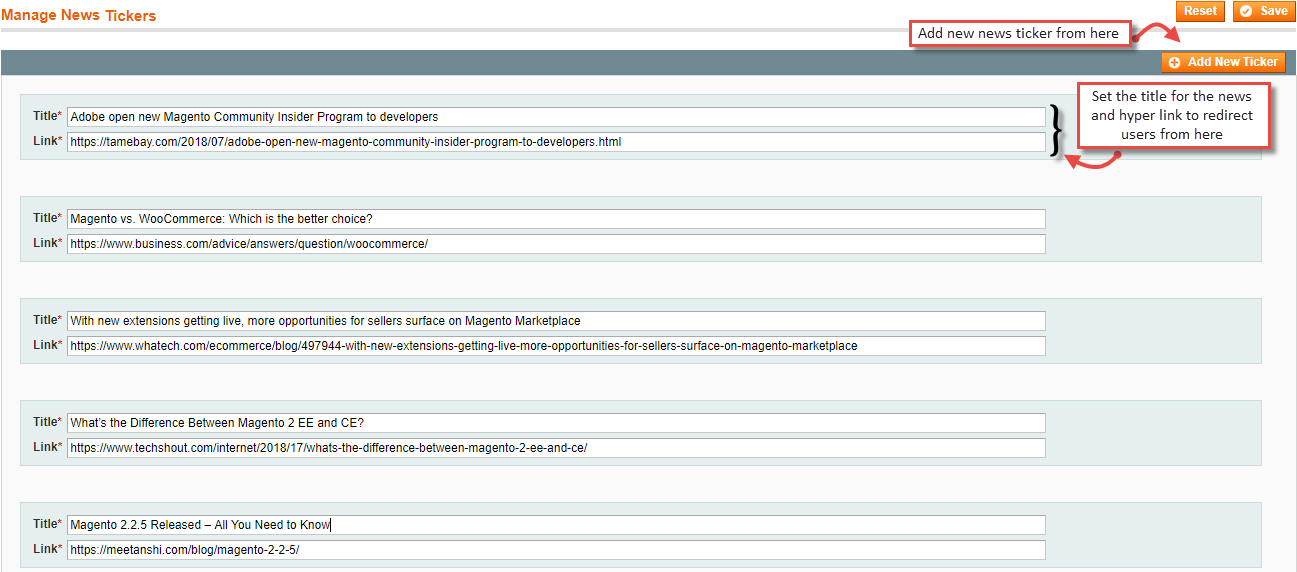Edit link field with techshout.com URL
Screen dimensions: 1297x572
[x=556, y=448]
